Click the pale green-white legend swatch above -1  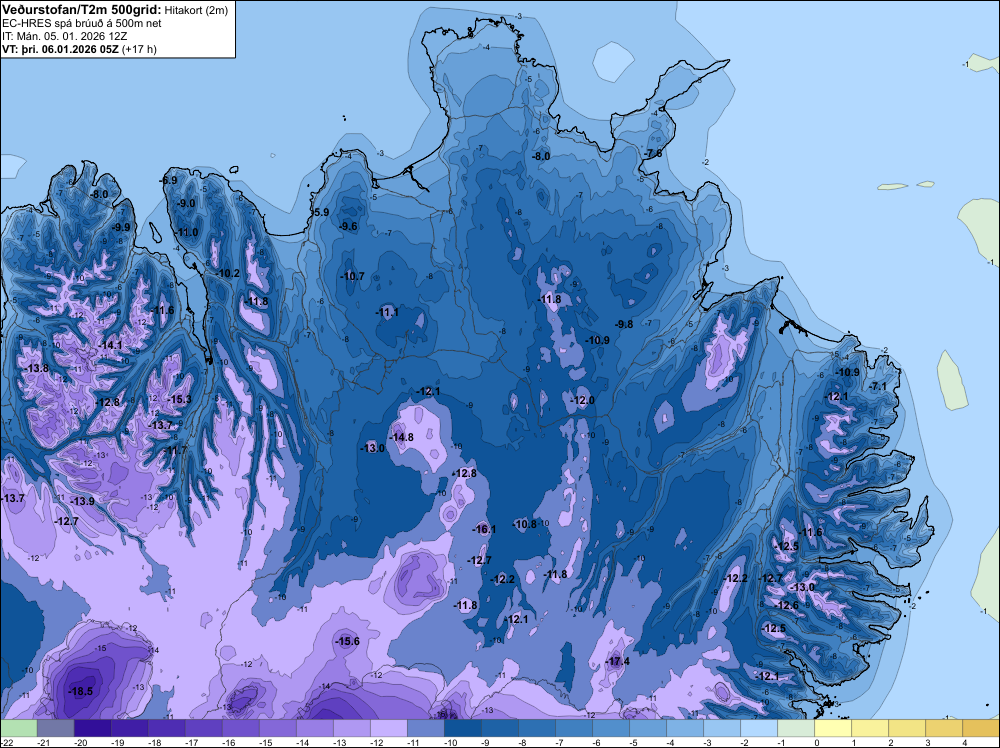795,728
